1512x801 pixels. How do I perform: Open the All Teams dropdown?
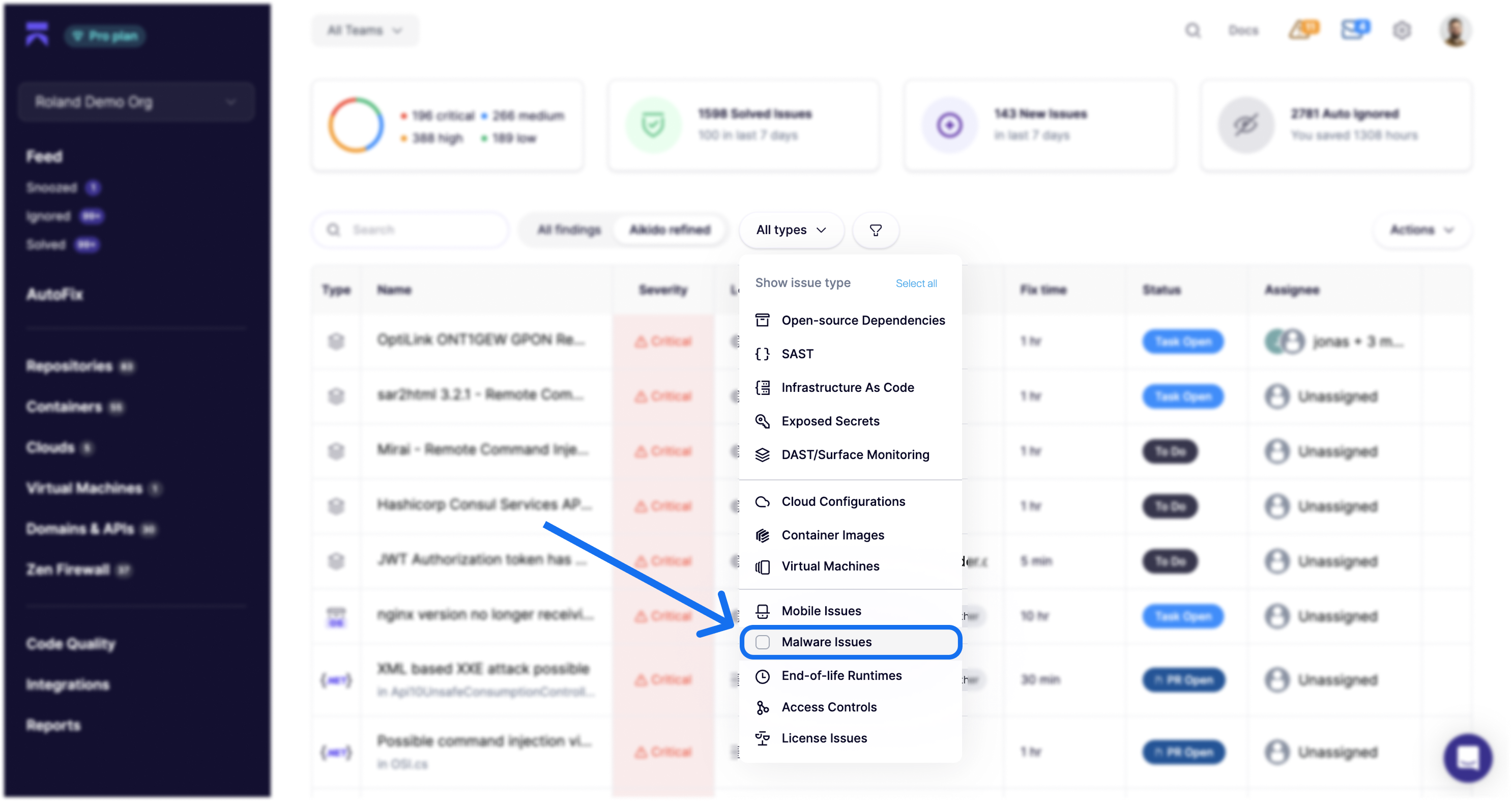point(364,30)
